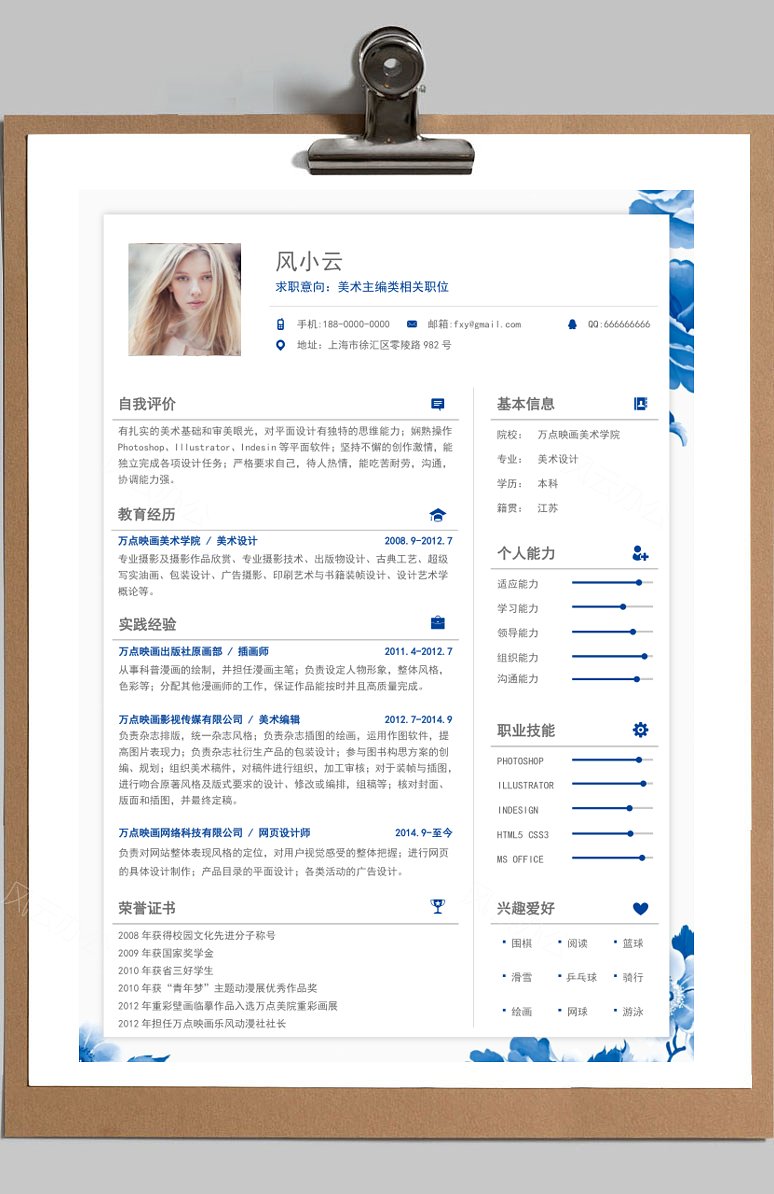
Task: Click date range 2011.4-2012.7
Action: point(418,651)
